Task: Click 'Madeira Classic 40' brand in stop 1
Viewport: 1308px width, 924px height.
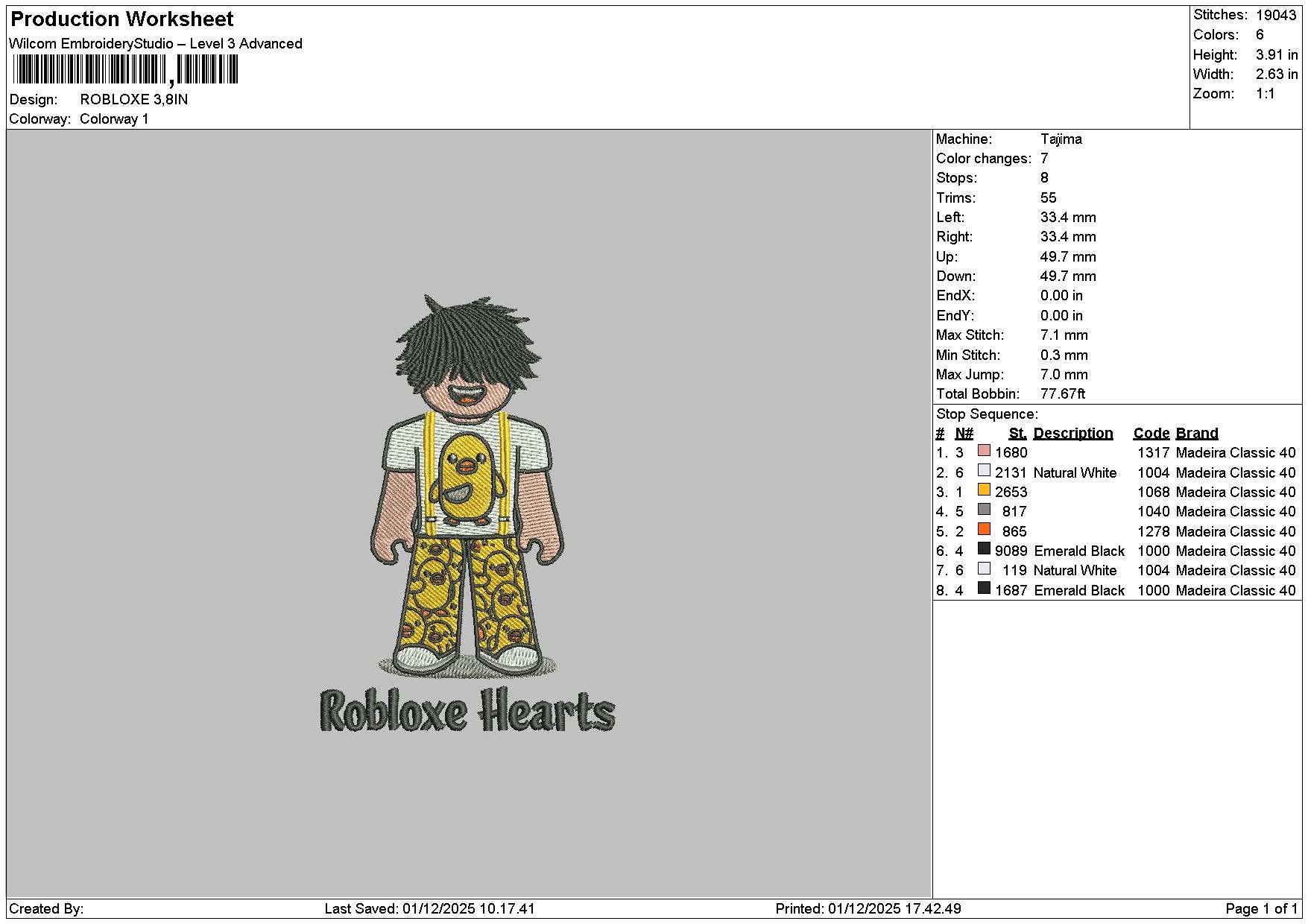Action: pyautogui.click(x=1236, y=453)
